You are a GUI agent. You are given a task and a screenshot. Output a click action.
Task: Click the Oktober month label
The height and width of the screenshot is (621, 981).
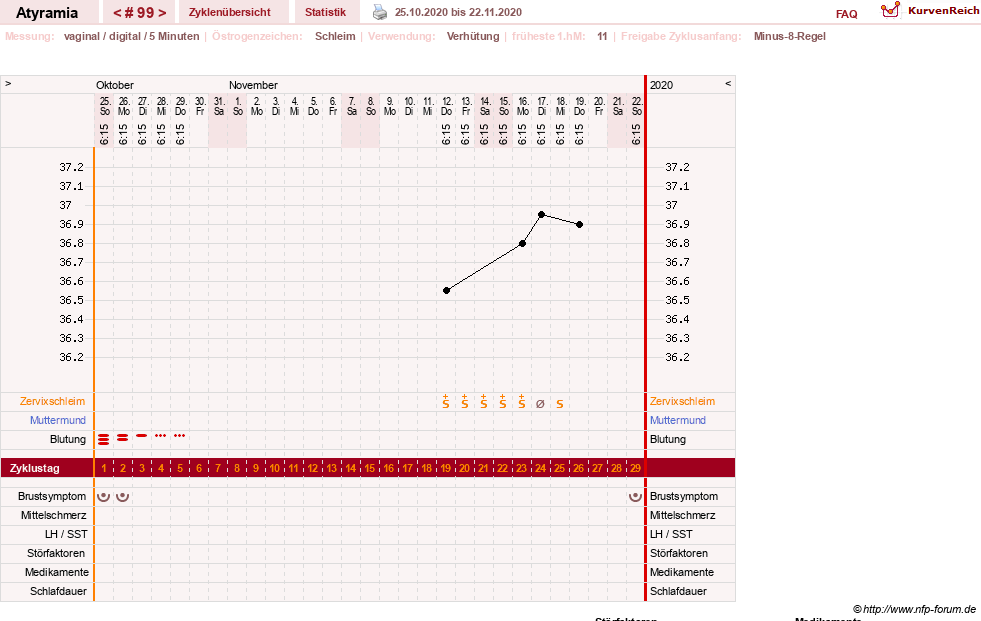point(115,85)
